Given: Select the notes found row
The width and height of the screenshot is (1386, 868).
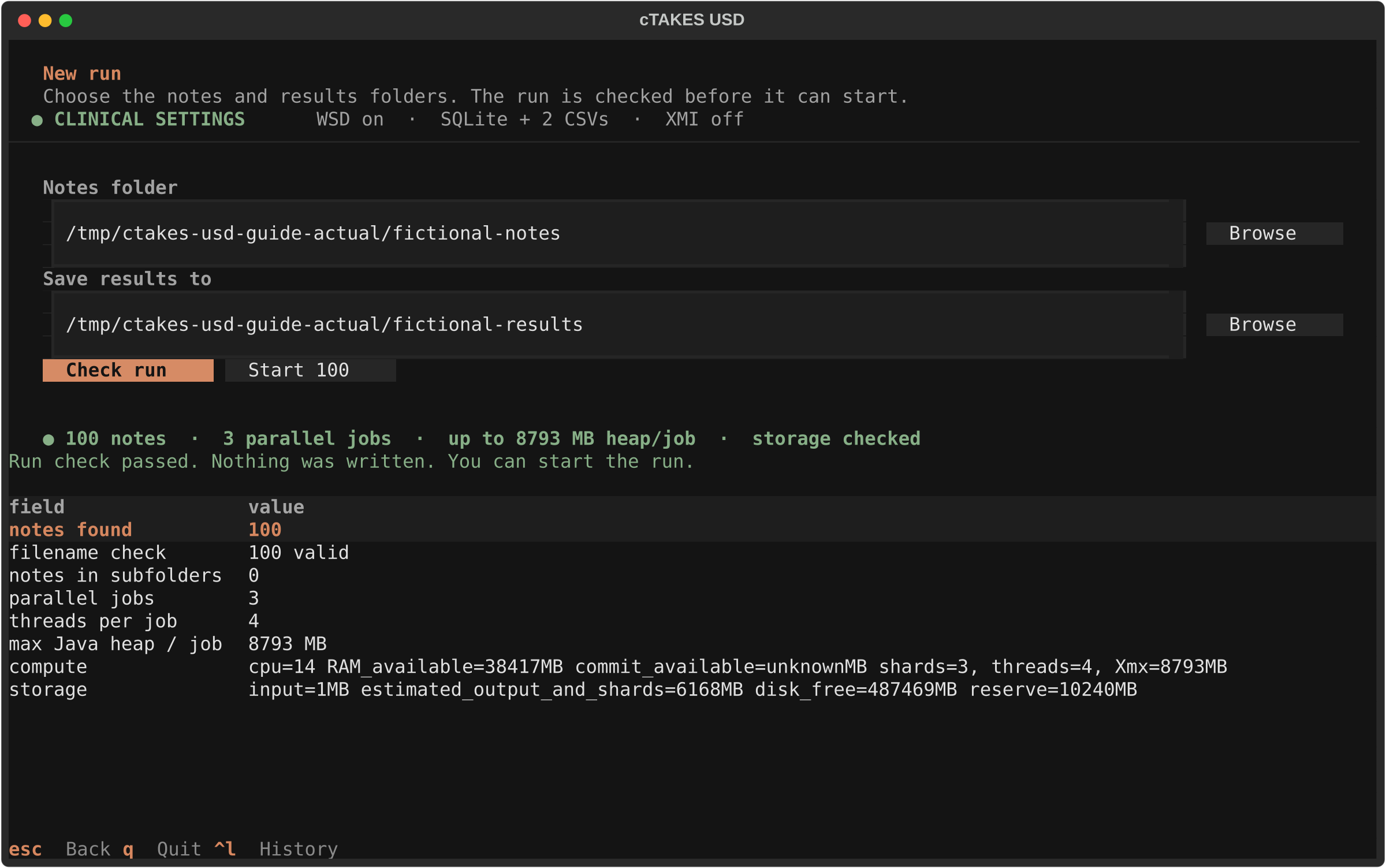Looking at the screenshot, I should click(x=692, y=530).
